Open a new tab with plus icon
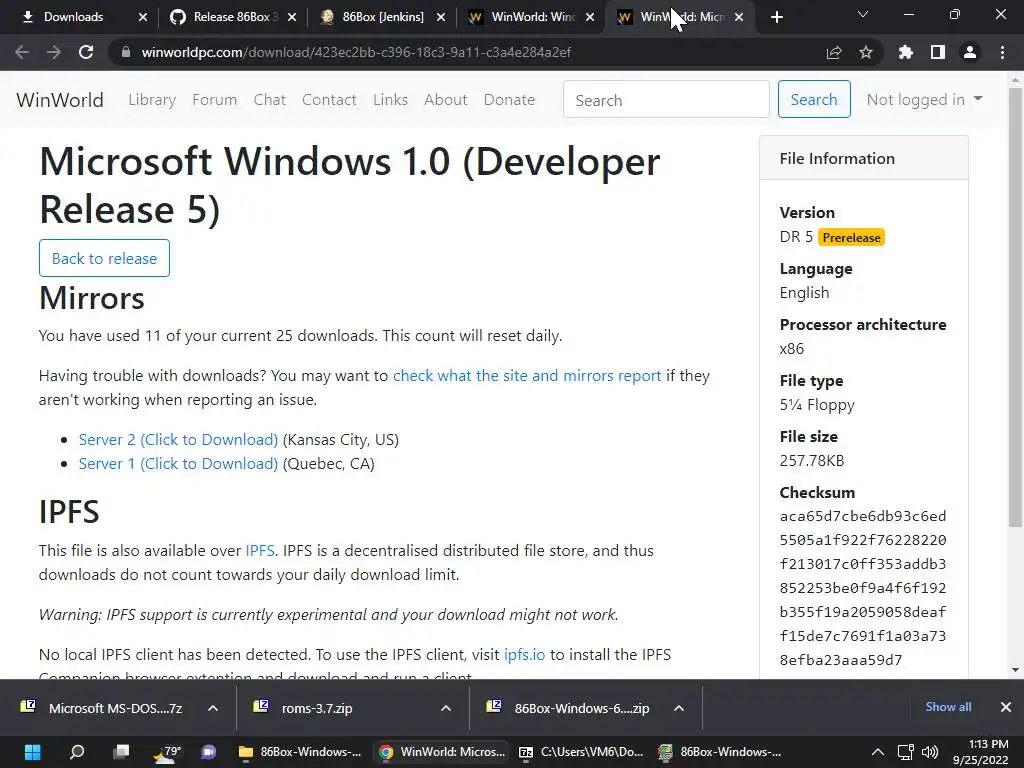Image resolution: width=1024 pixels, height=768 pixels. point(776,17)
